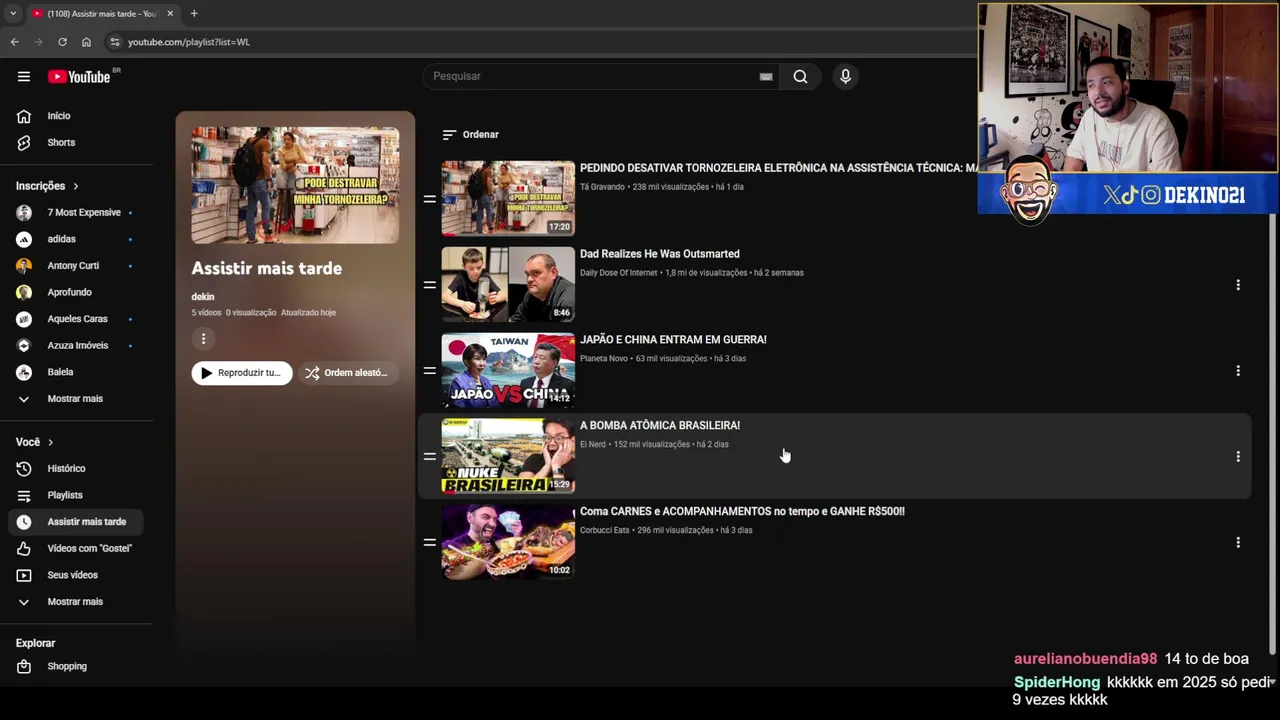
Task: Open Shopping under Explorar
Action: 75,666
